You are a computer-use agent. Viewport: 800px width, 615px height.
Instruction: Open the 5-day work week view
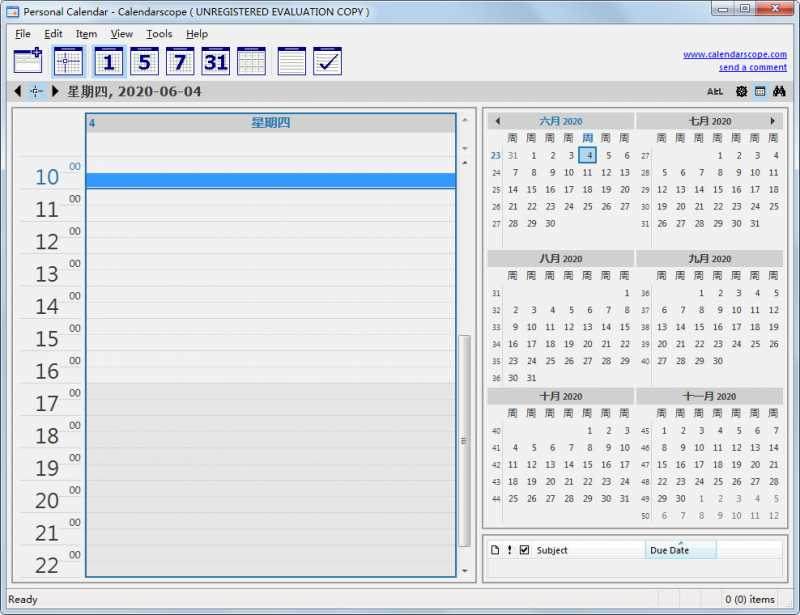pos(143,60)
